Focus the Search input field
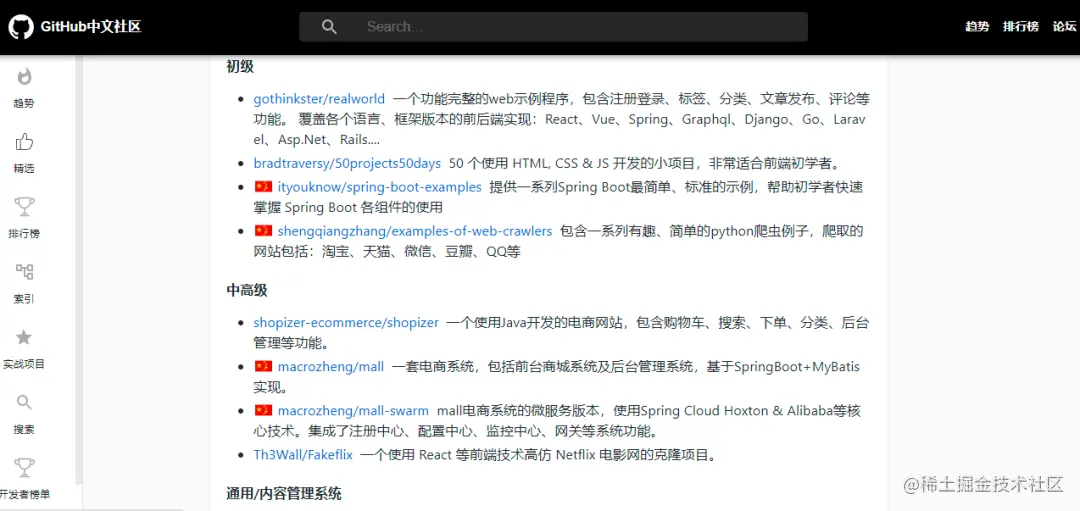This screenshot has height=511, width=1080. click(553, 27)
